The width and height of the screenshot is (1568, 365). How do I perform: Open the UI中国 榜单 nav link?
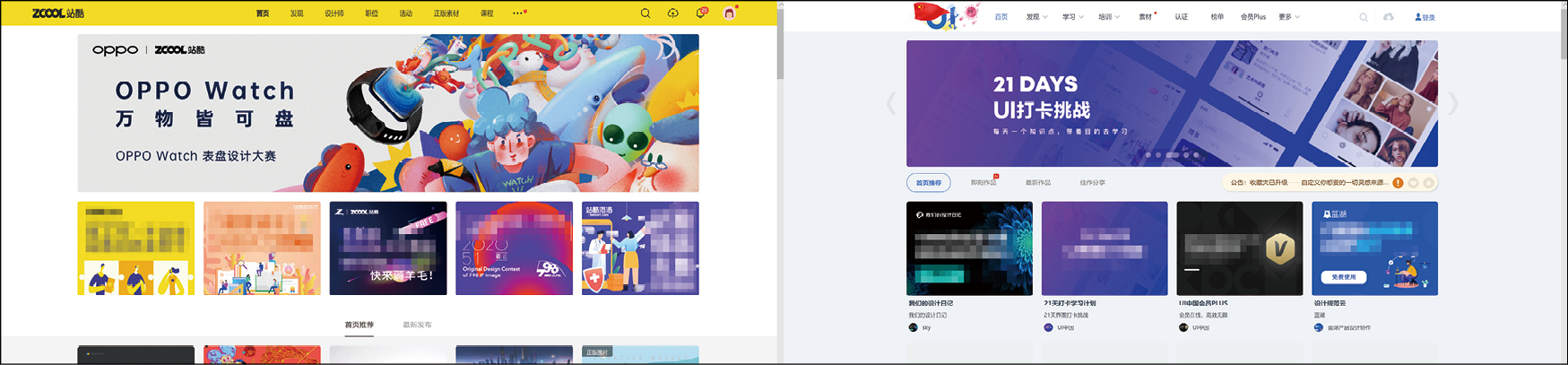[1217, 17]
